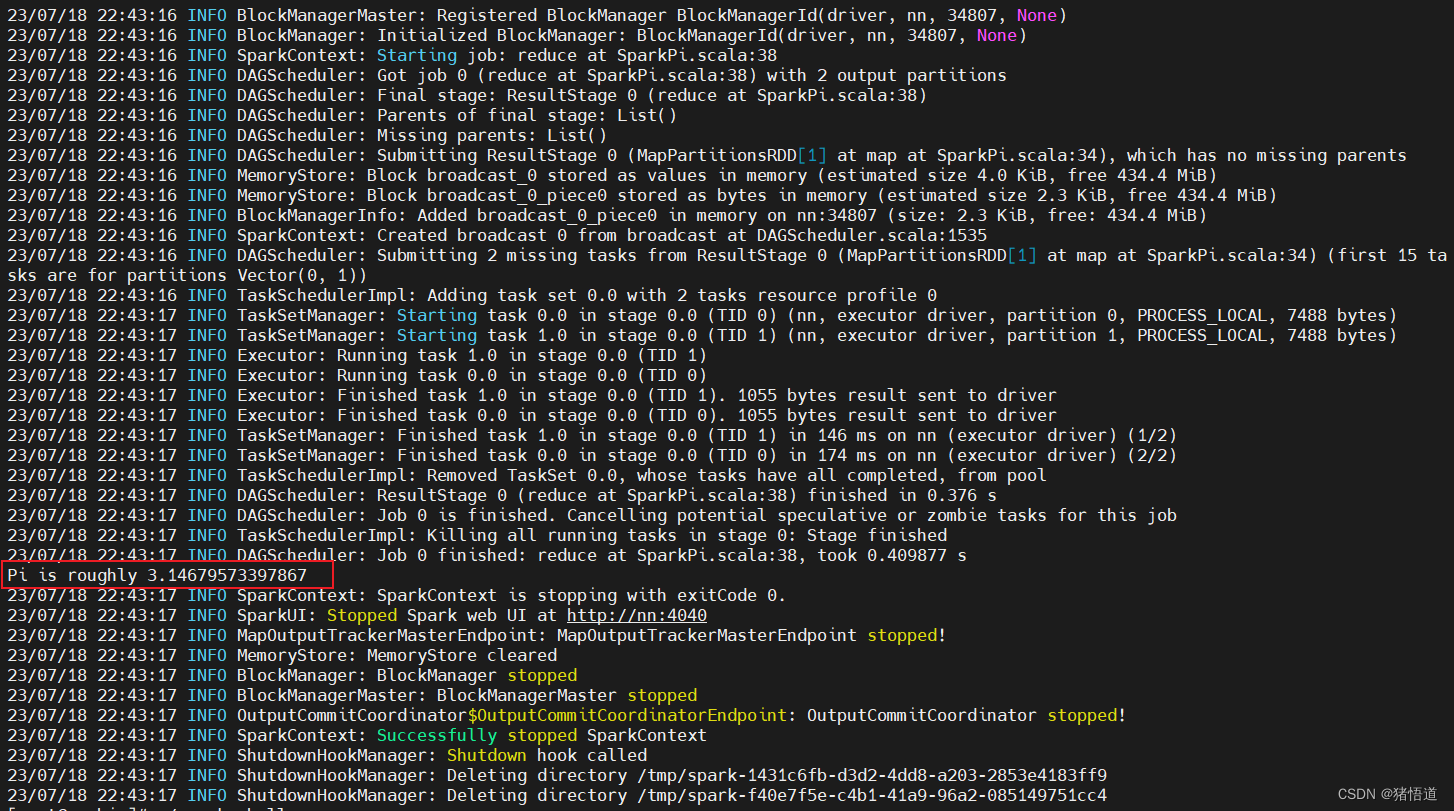Click 'Starting job: reduce at SparkPi.scala:38' text
The image size is (1454, 811).
[577, 55]
